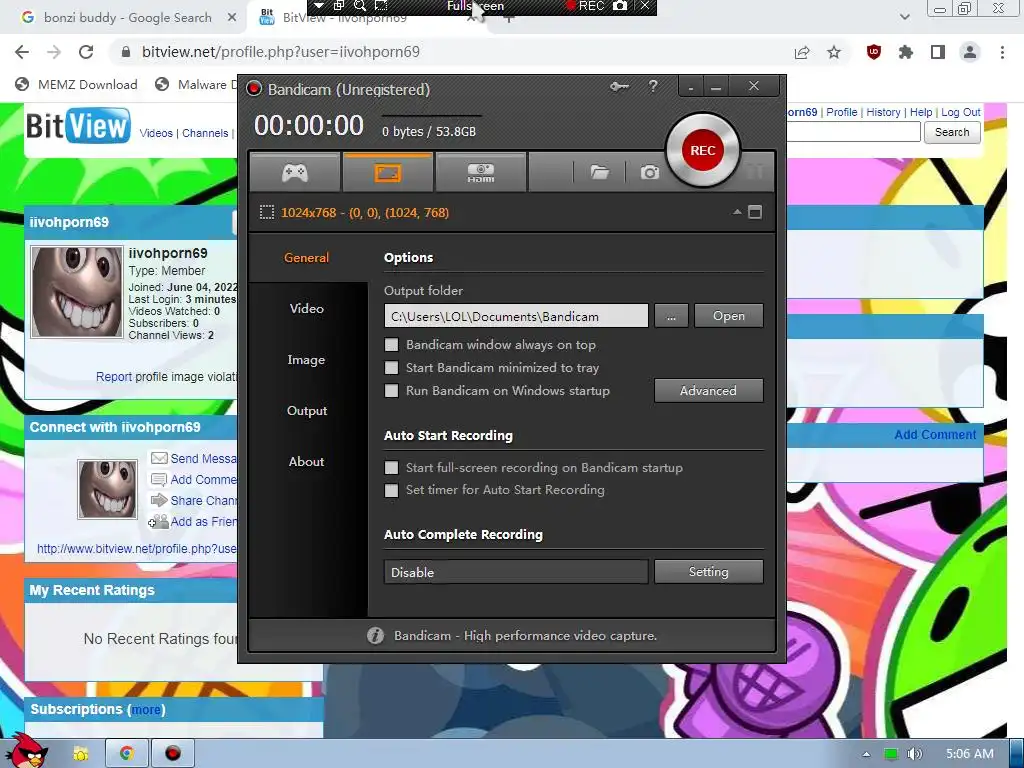Collapse Bandicam panel with small up arrow
The width and height of the screenshot is (1024, 768).
tap(737, 212)
